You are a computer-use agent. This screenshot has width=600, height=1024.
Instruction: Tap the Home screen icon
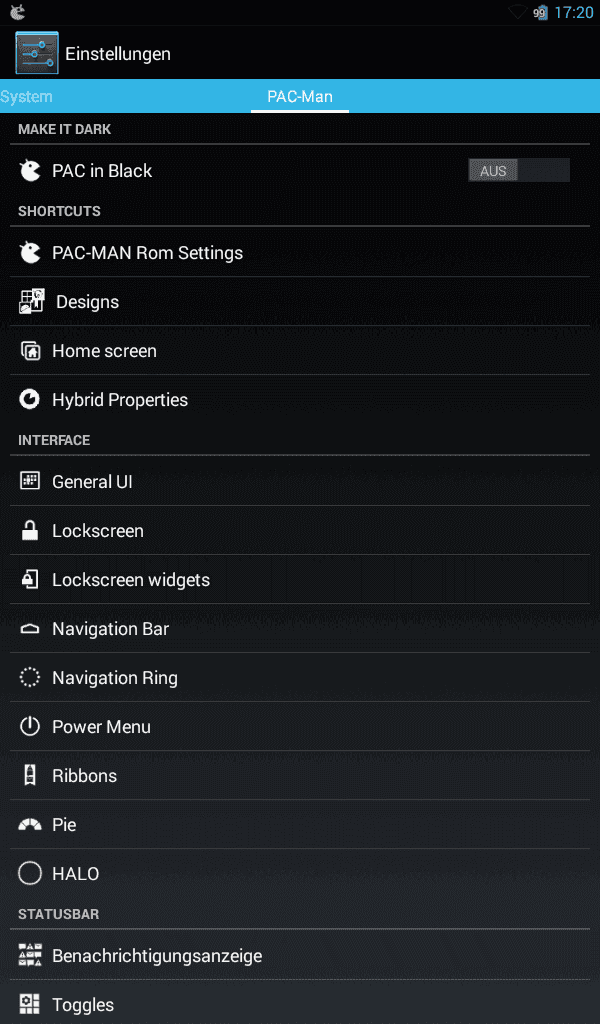[30, 351]
